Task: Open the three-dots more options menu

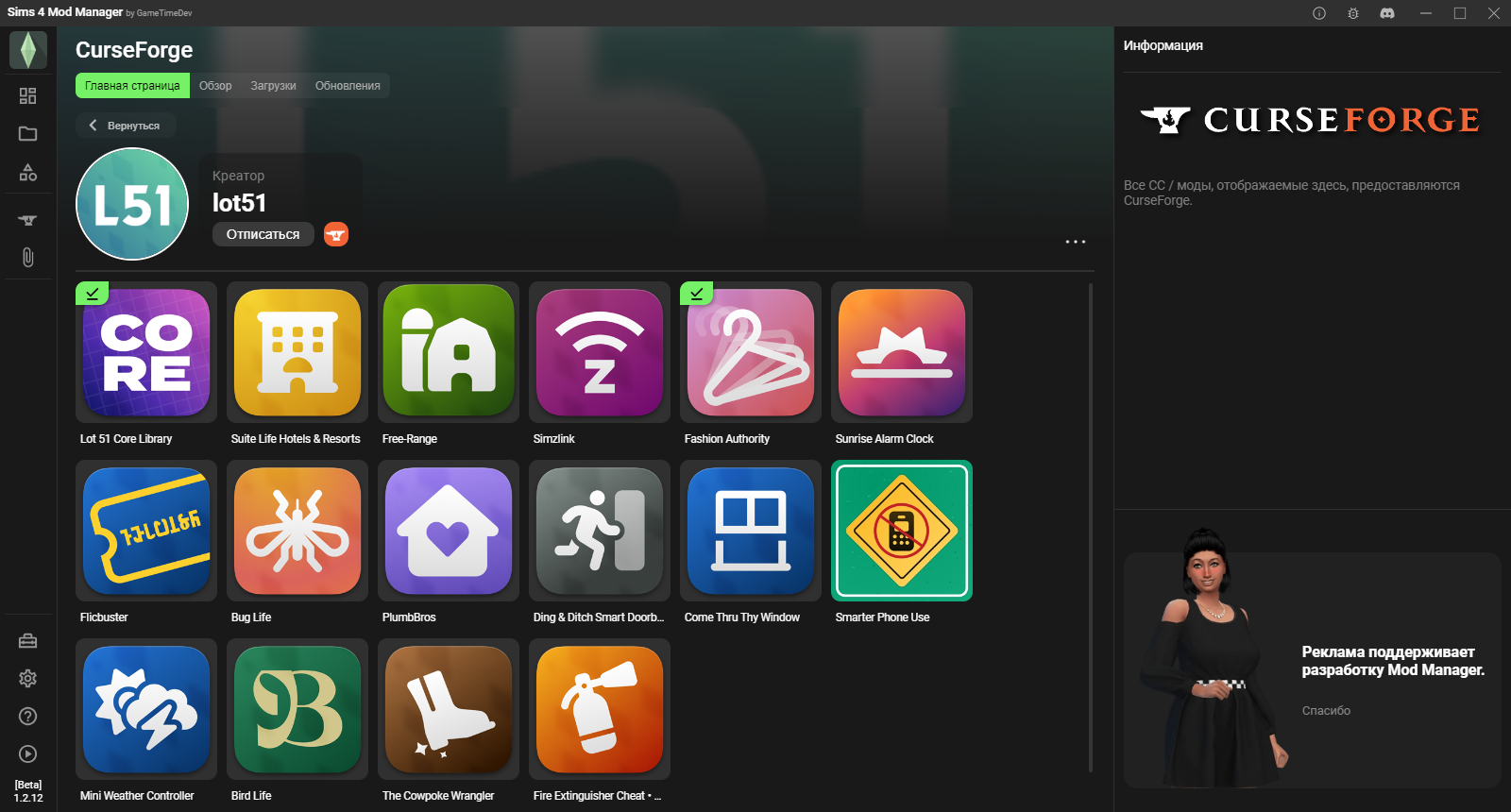Action: [1076, 242]
